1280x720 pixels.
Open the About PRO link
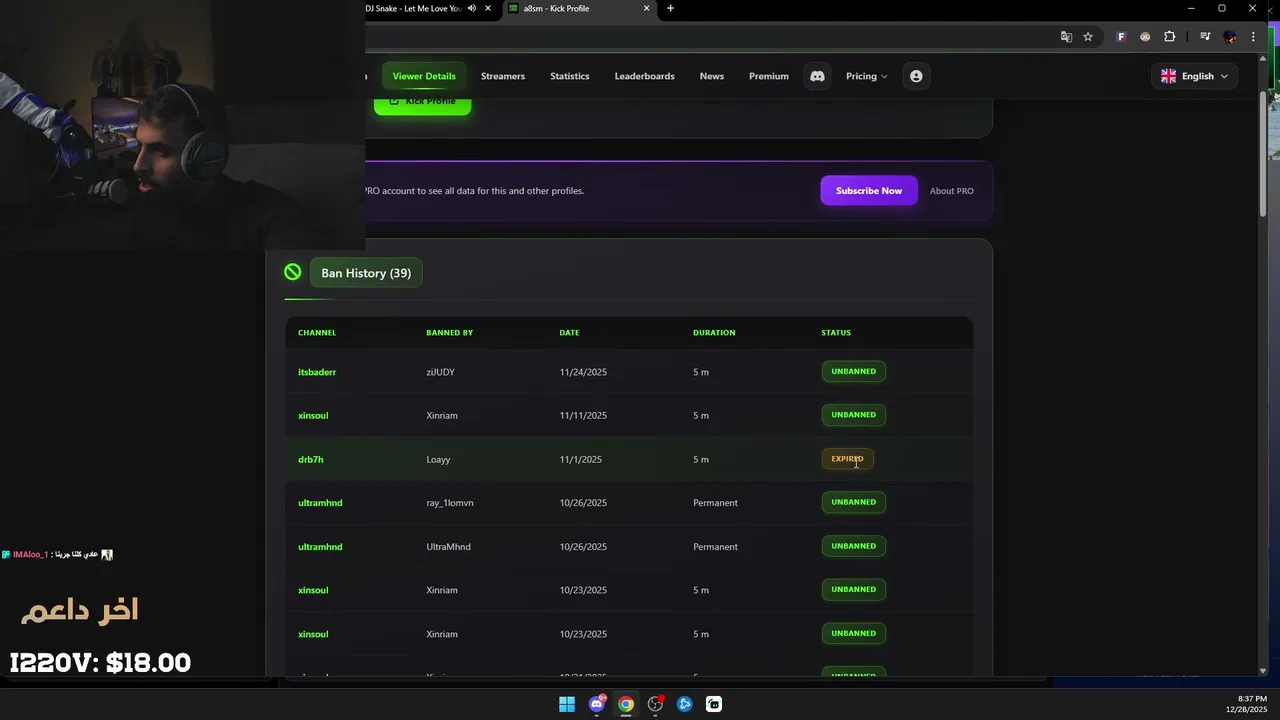pyautogui.click(x=952, y=191)
